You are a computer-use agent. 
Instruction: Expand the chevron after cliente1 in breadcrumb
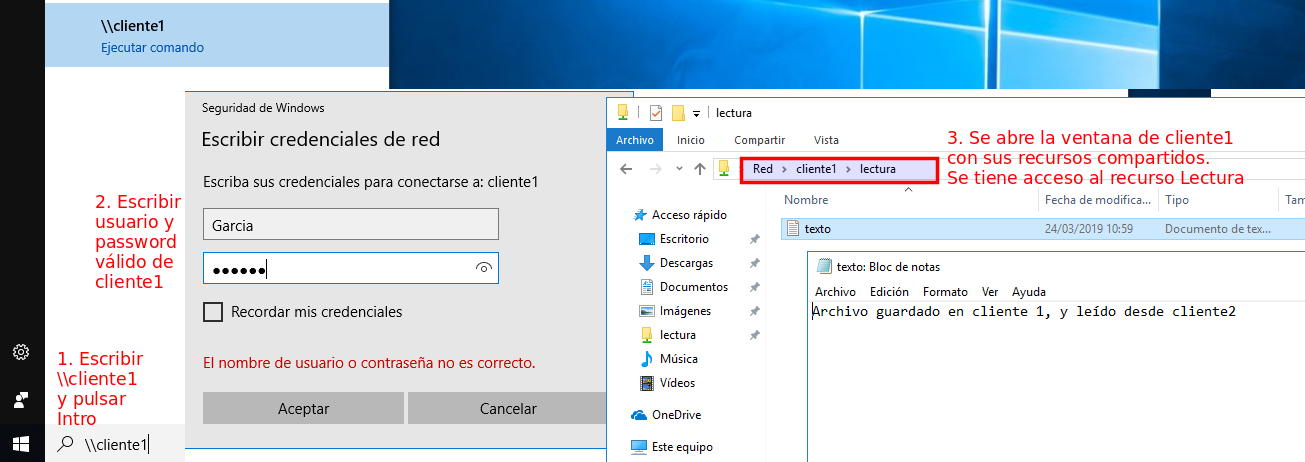point(848,169)
